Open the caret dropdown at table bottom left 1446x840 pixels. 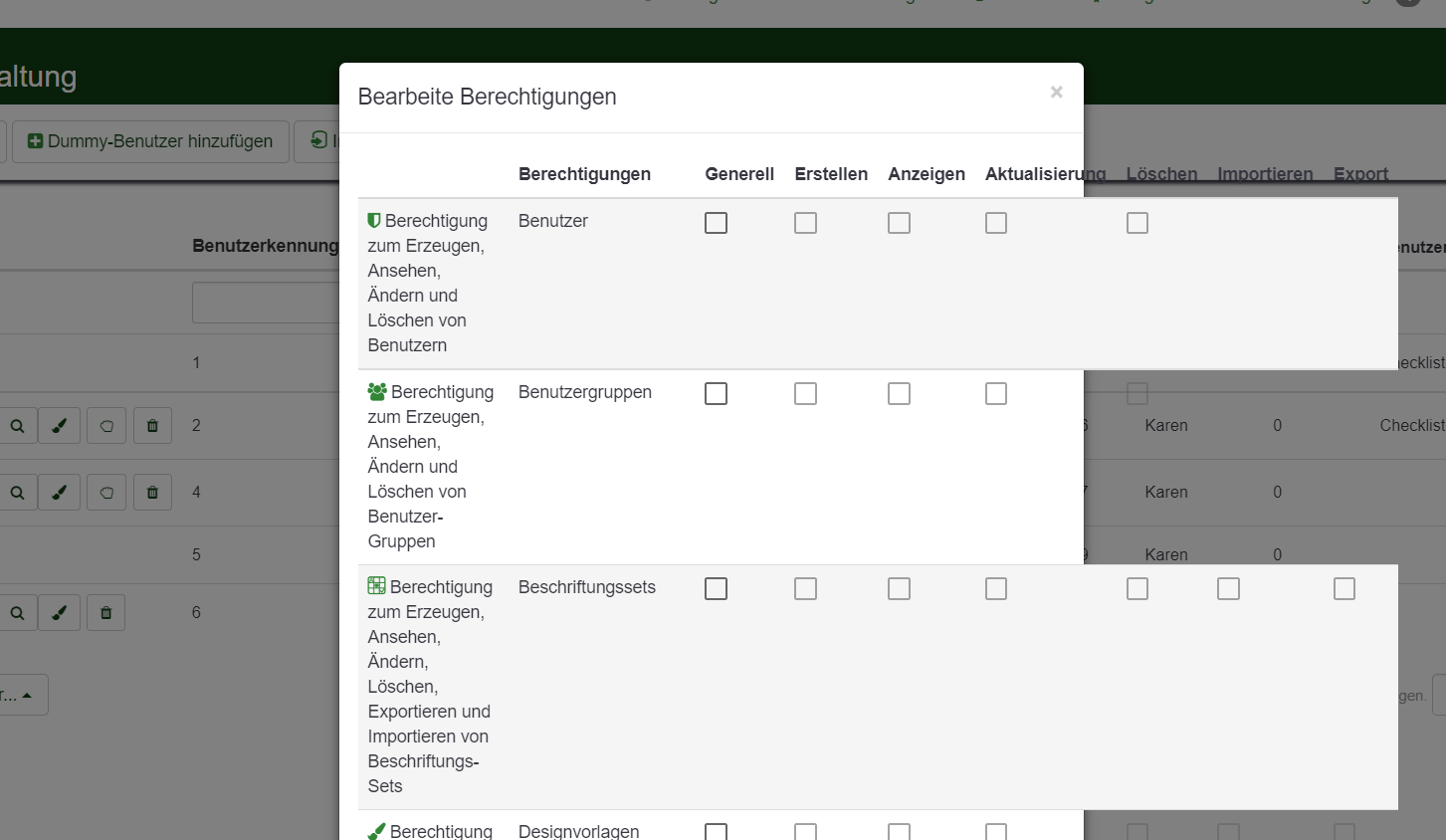pos(22,695)
